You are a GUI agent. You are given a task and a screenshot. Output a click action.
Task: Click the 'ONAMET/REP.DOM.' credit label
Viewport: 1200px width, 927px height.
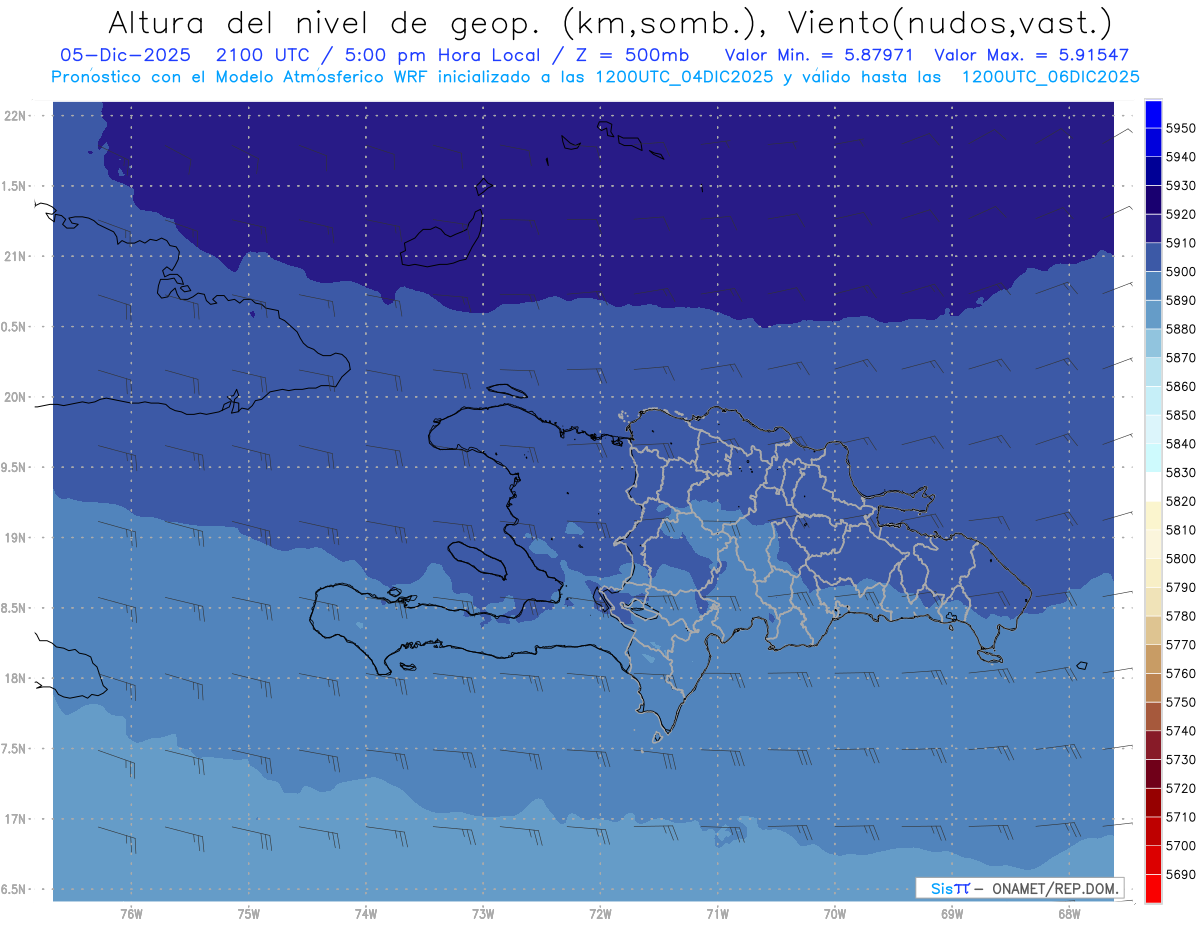click(x=1054, y=888)
